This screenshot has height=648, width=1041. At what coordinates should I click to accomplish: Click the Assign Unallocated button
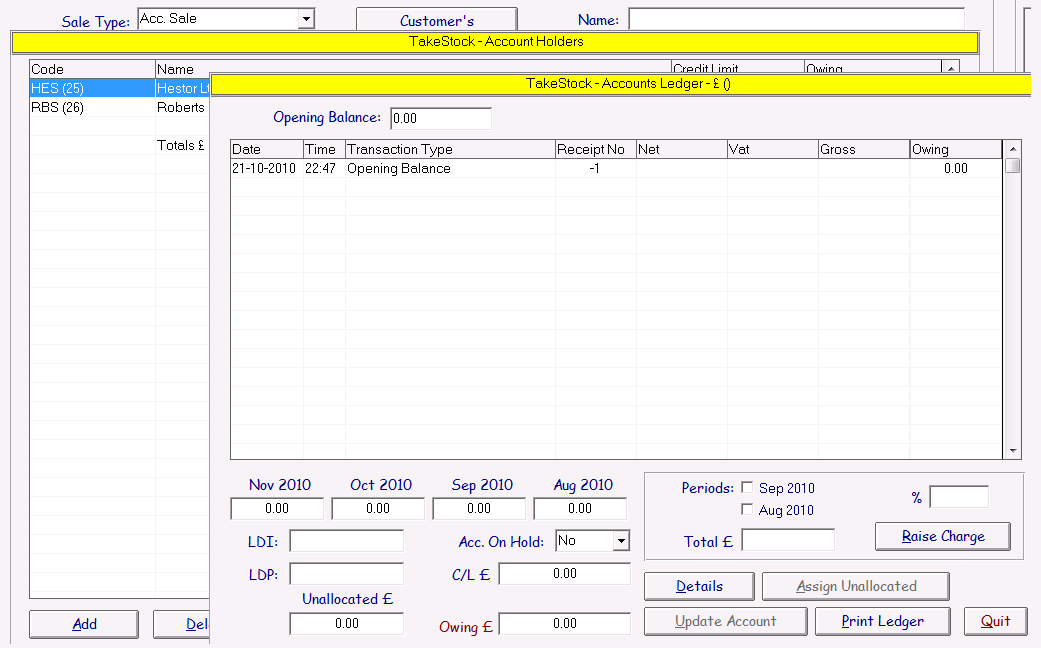pyautogui.click(x=856, y=586)
